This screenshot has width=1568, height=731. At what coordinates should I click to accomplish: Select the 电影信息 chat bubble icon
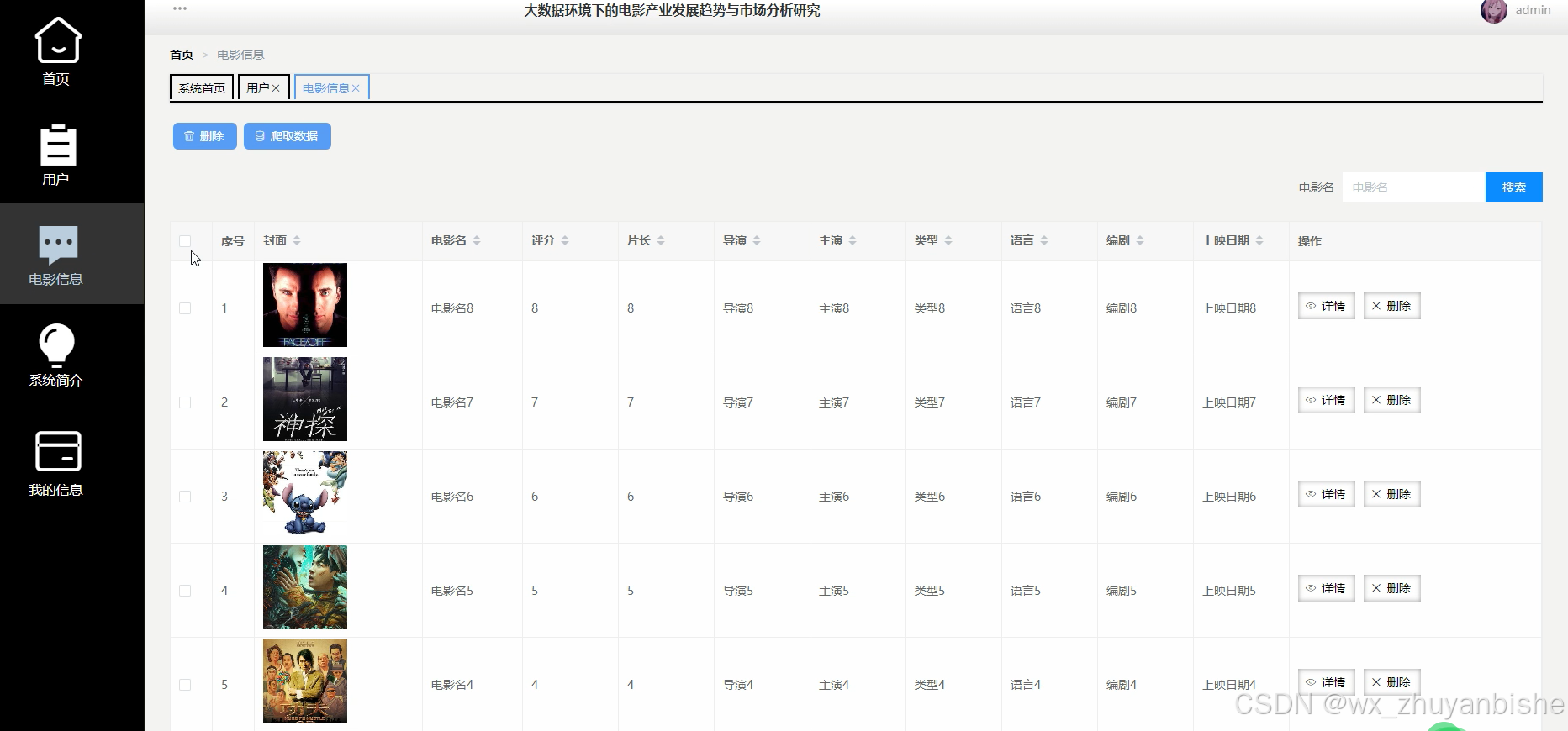pos(58,245)
